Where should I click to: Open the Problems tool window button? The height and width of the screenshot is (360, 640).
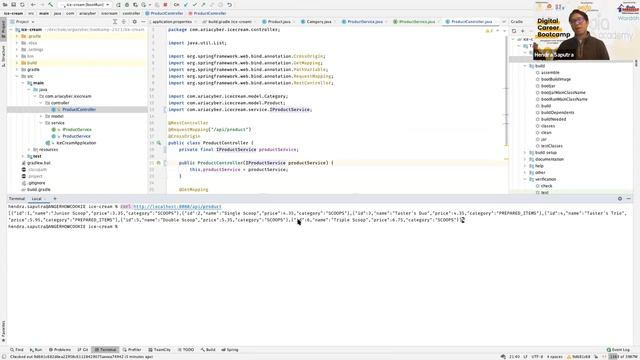60,350
